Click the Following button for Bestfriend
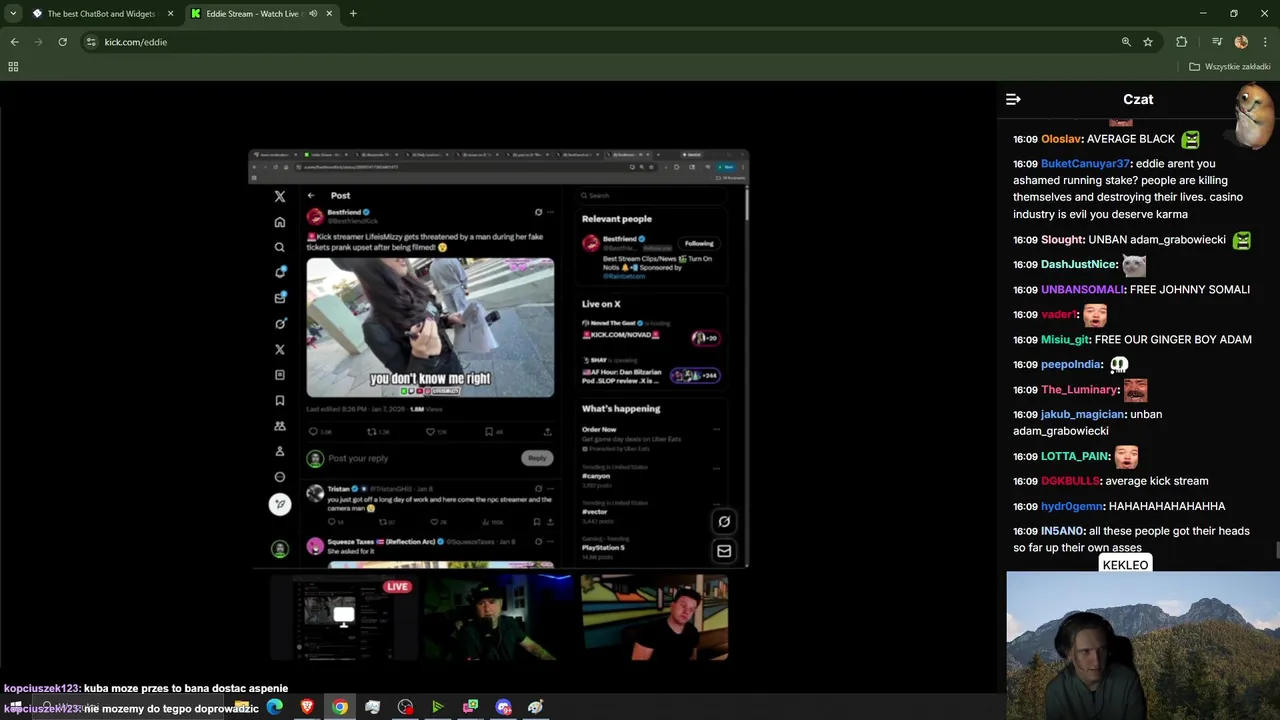The image size is (1280, 720). point(699,243)
